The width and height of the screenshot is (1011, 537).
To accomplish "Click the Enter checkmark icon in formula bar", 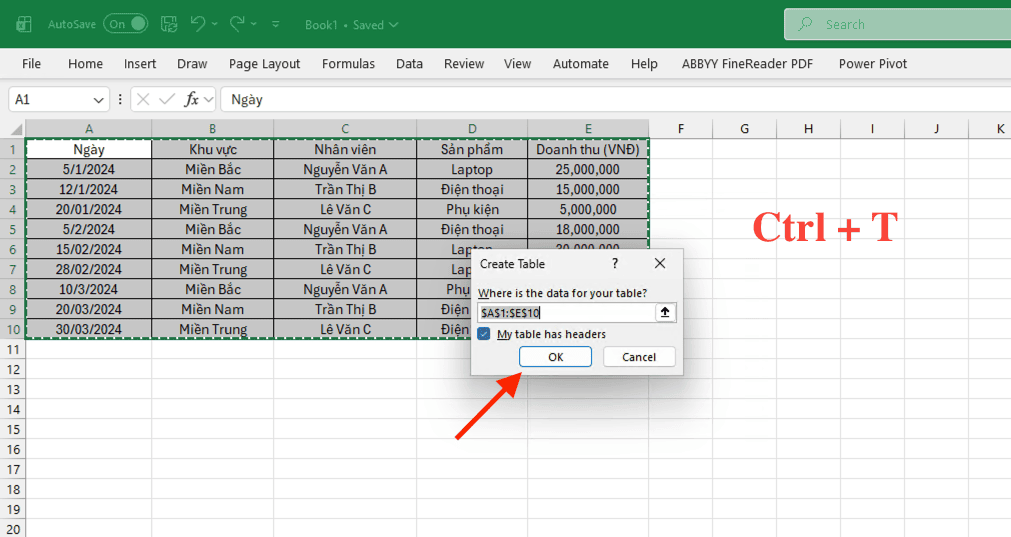I will click(x=167, y=99).
